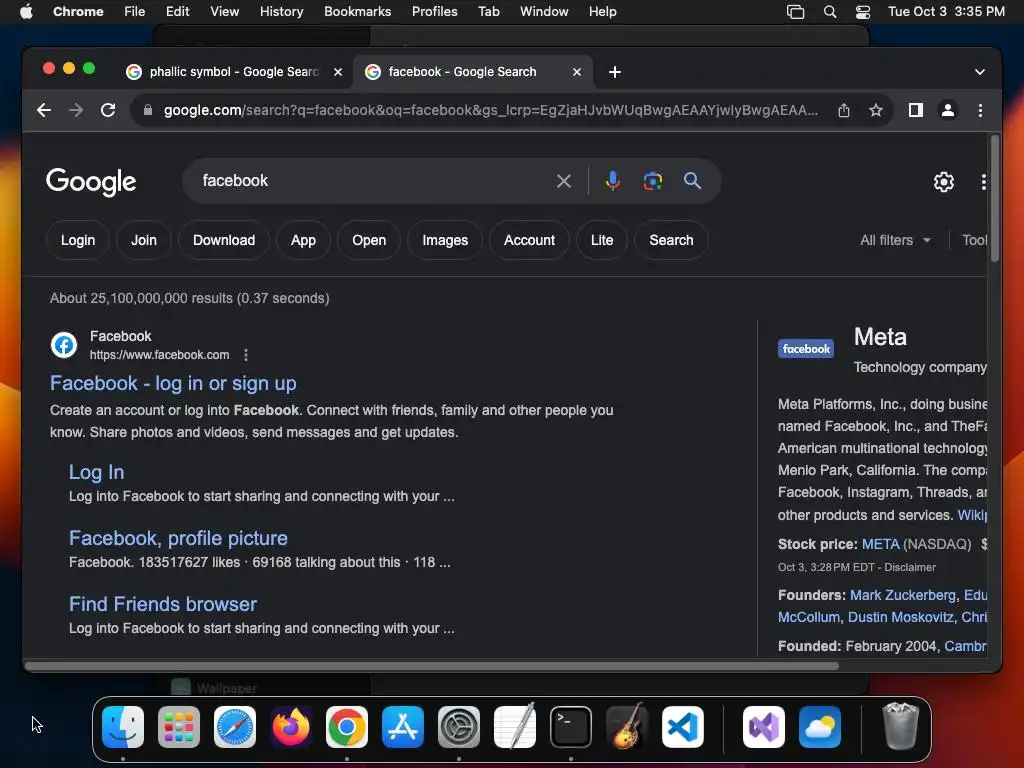Open the App Store dock icon

403,727
